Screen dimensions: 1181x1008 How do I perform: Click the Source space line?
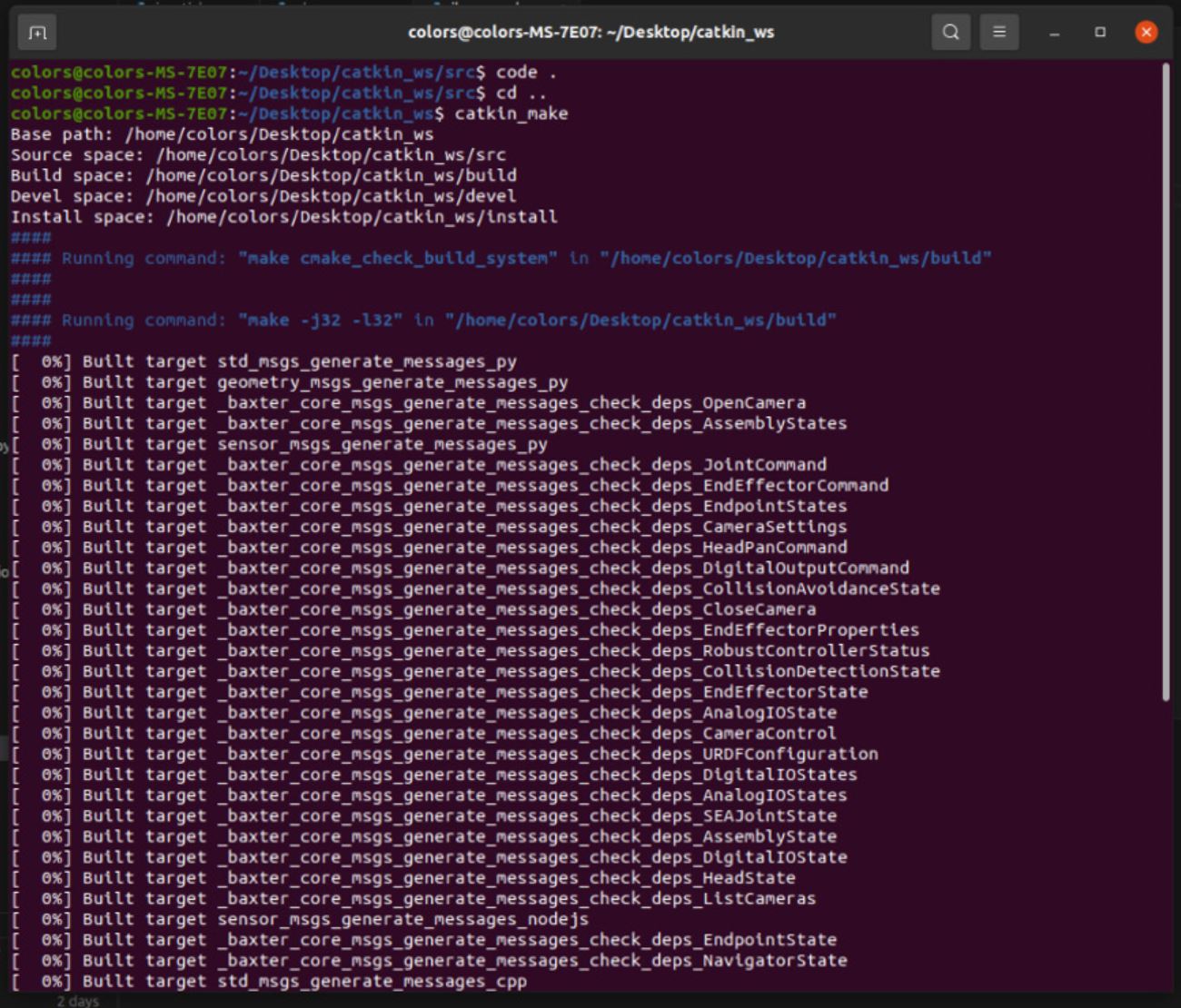click(259, 155)
